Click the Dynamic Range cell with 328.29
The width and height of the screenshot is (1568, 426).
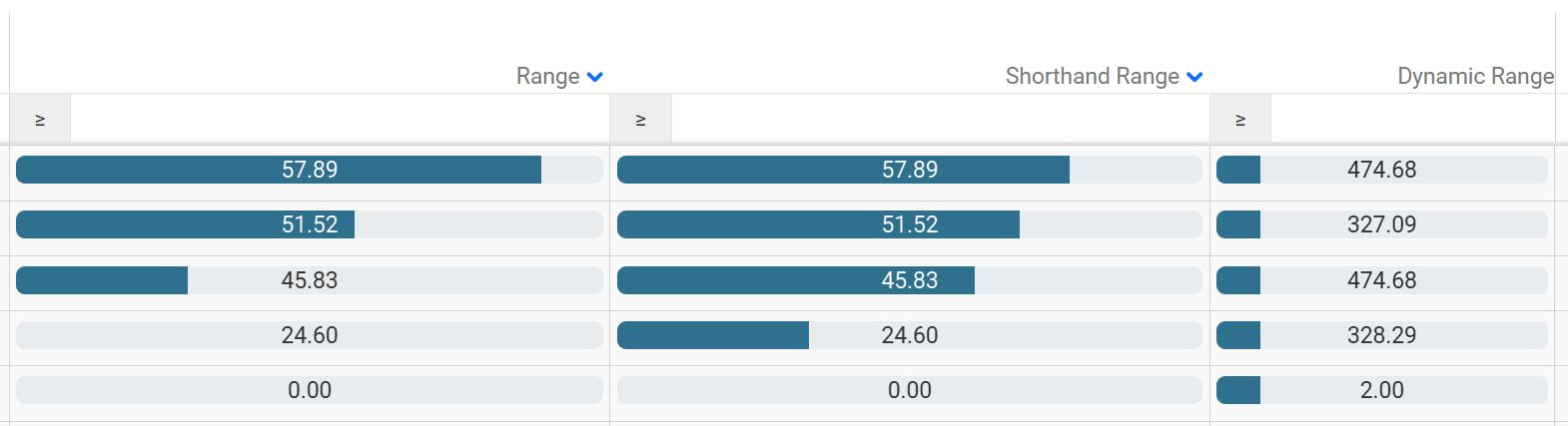pos(1381,335)
